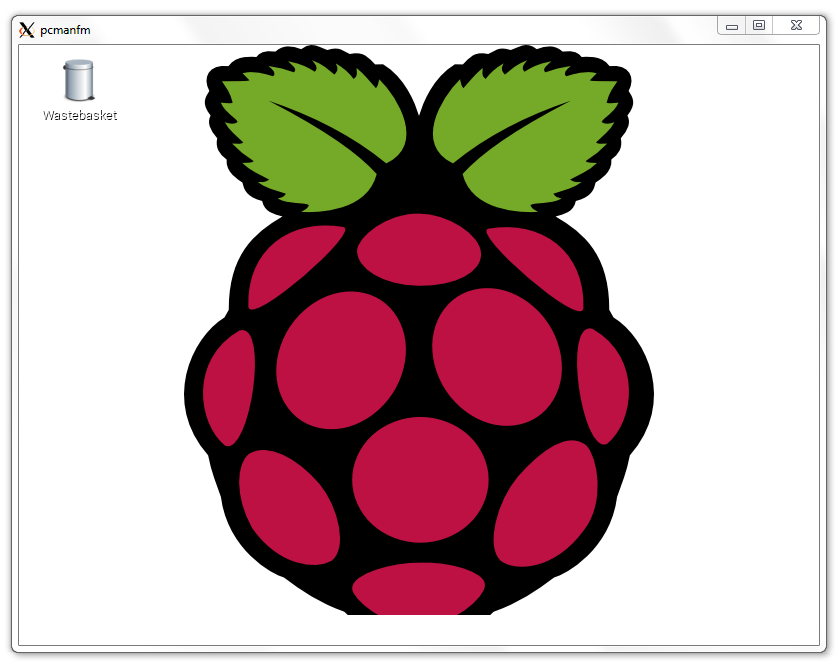Click the trash can graphic of Wastebasket
The height and width of the screenshot is (668, 839).
78,80
